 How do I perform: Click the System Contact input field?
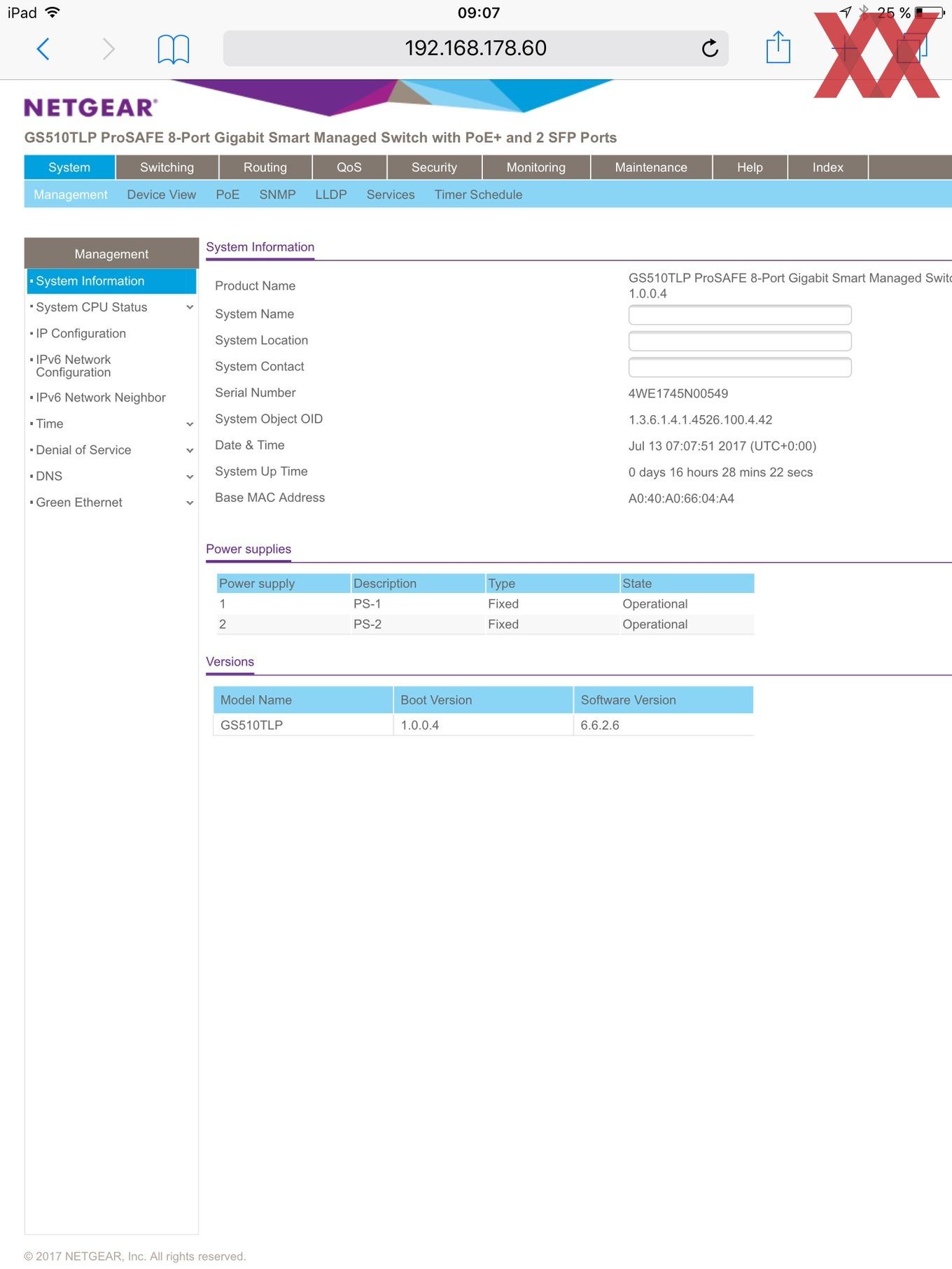(740, 367)
